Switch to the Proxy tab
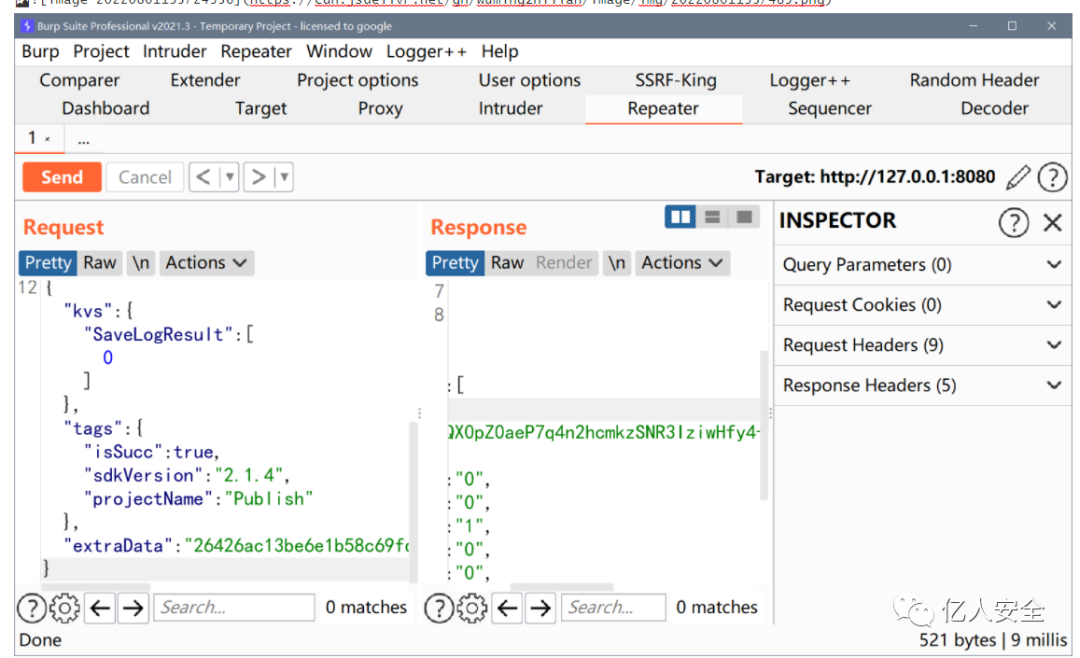 (x=380, y=109)
